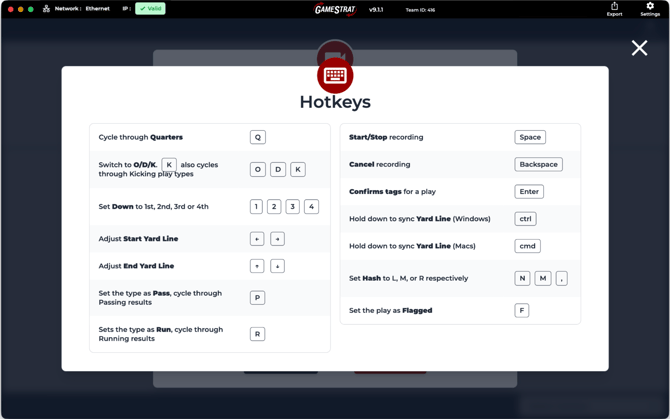Click the Q key badge
The width and height of the screenshot is (670, 419).
[x=258, y=137]
